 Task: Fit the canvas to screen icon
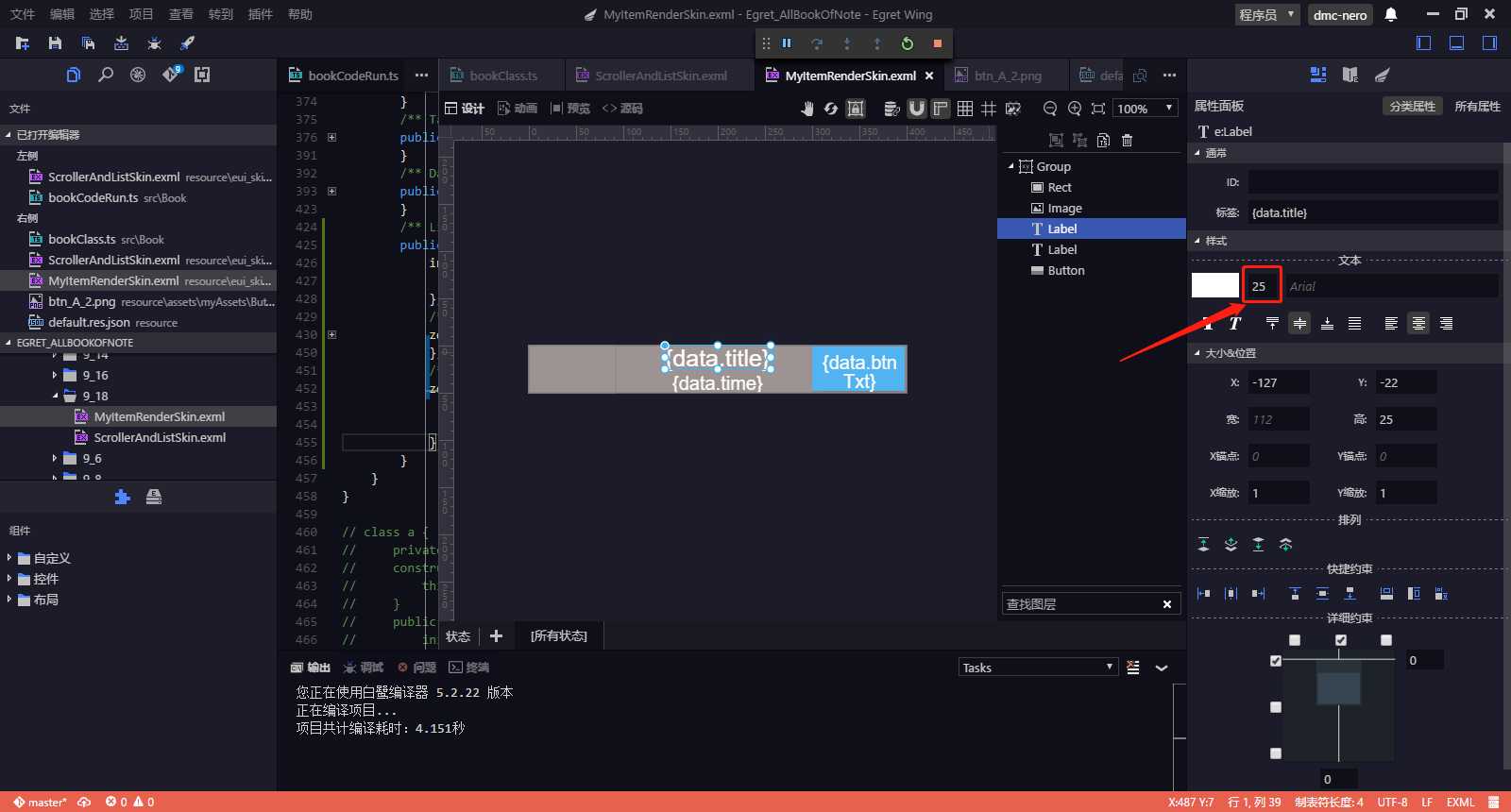(x=1098, y=109)
